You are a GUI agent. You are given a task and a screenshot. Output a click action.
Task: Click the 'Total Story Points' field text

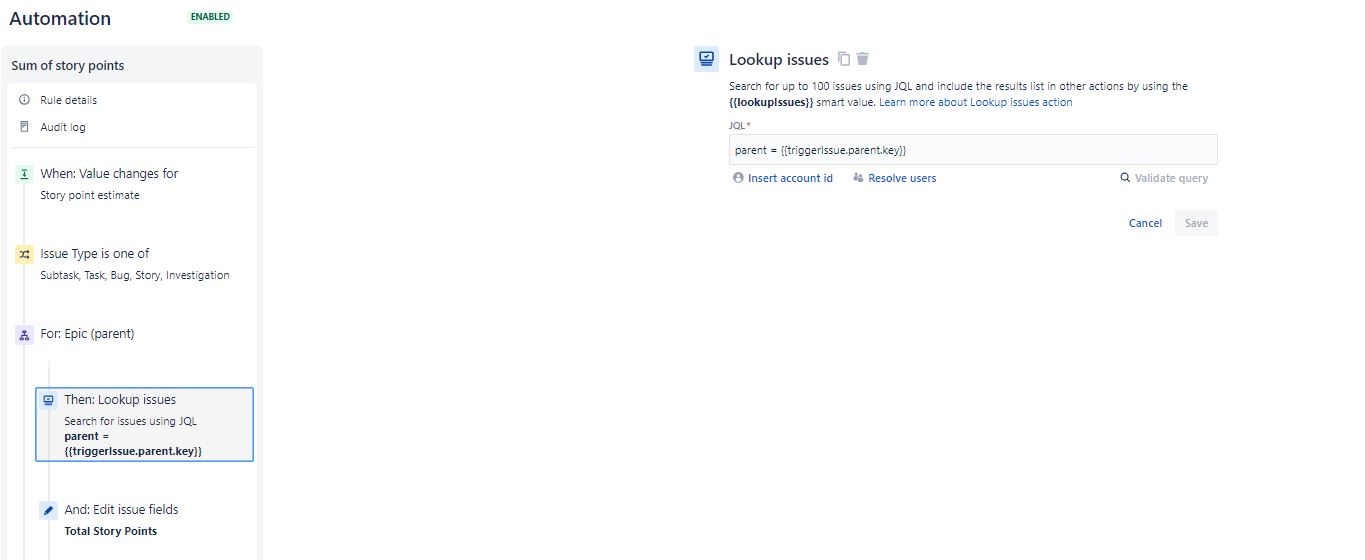tap(111, 531)
